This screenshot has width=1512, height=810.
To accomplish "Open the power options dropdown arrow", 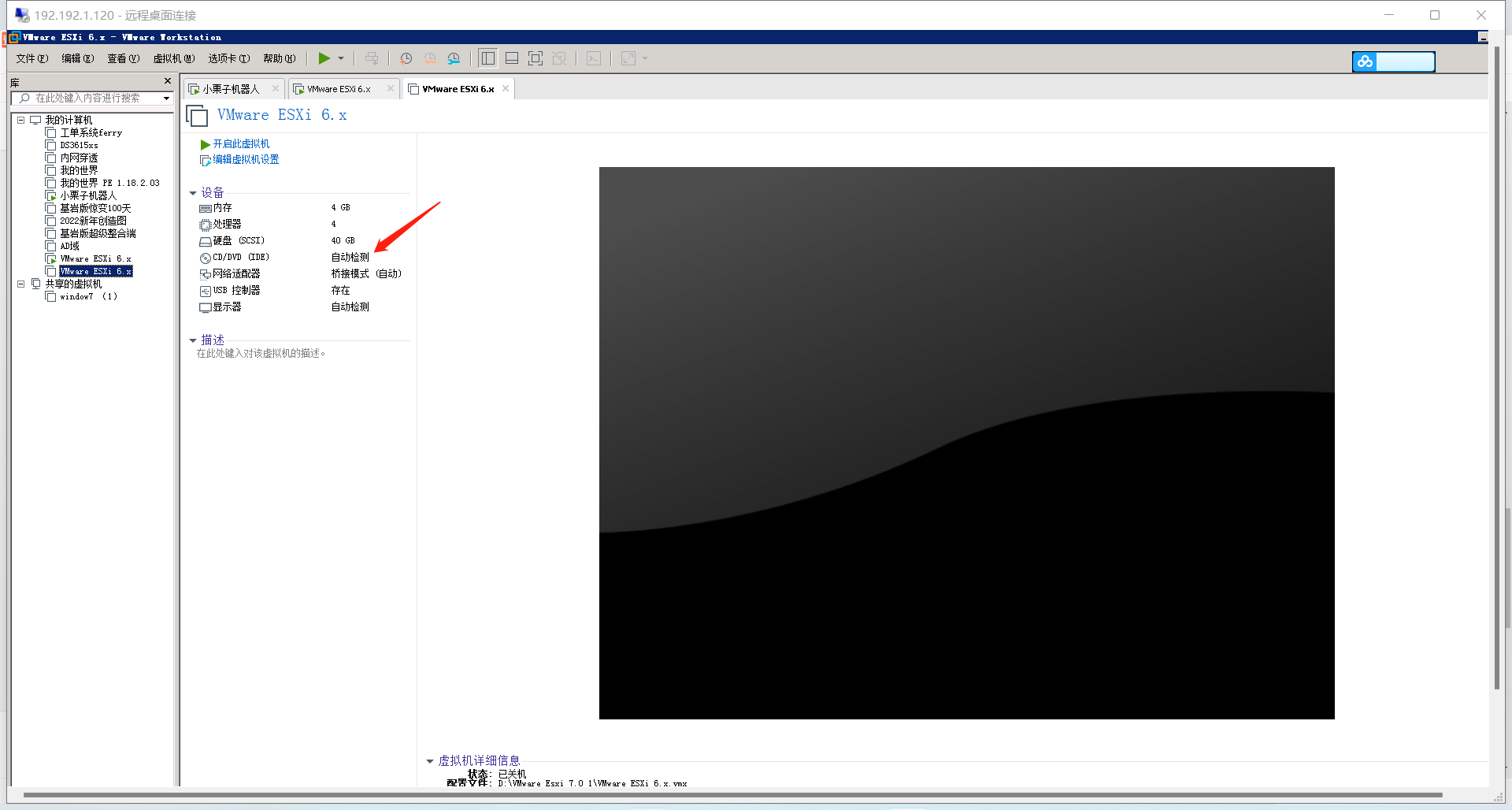I will point(341,58).
